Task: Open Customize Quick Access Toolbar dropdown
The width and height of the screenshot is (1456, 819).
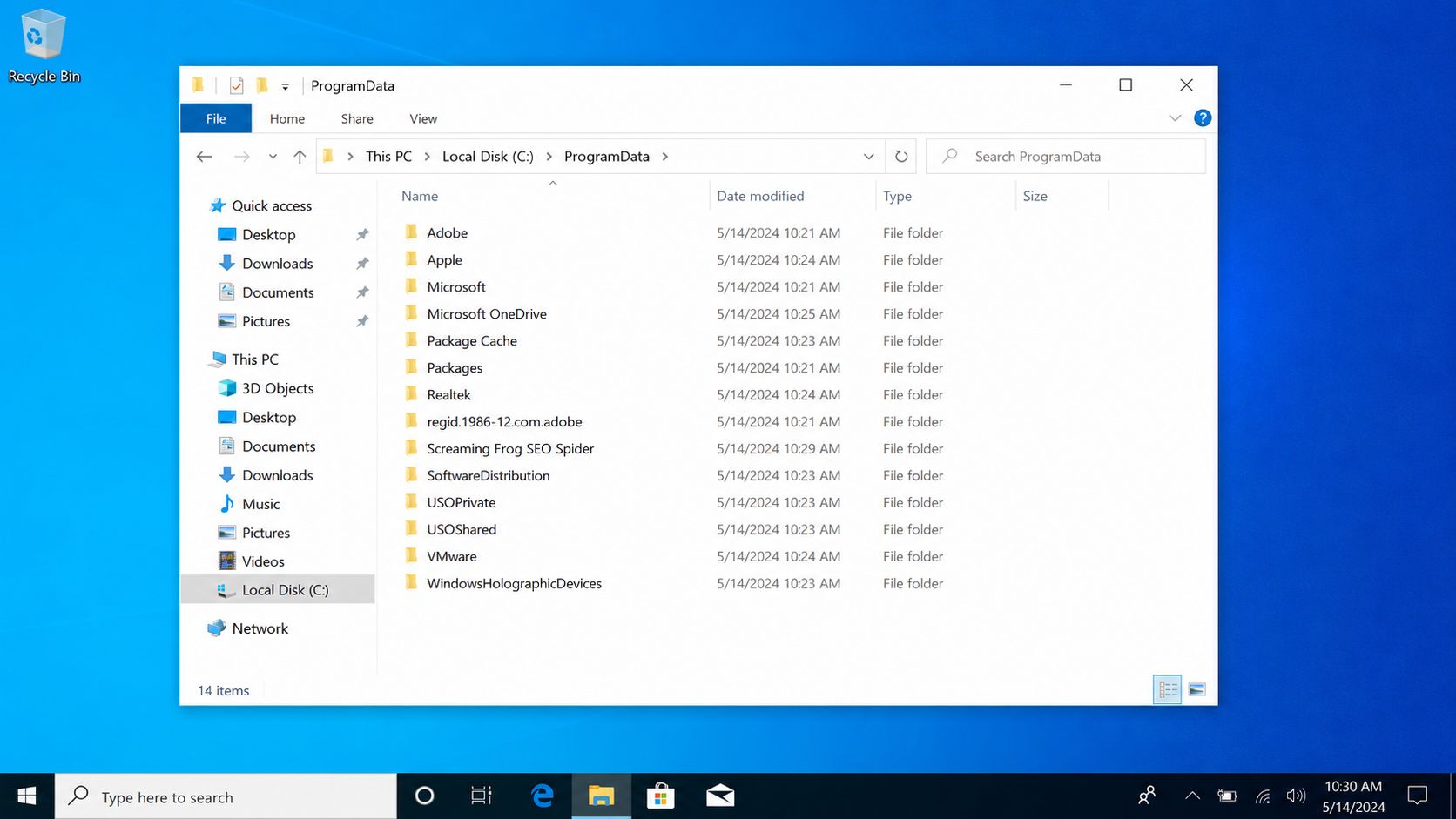Action: coord(285,86)
